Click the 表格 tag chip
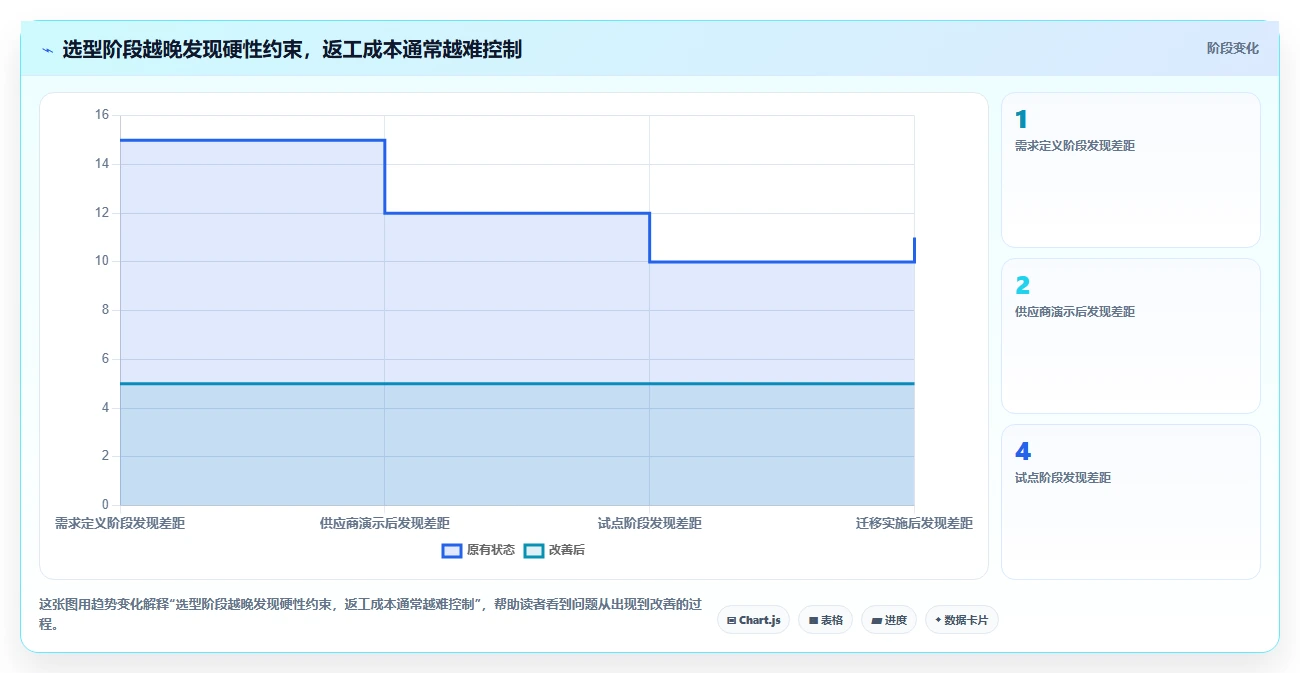The height and width of the screenshot is (673, 1300). click(x=825, y=620)
